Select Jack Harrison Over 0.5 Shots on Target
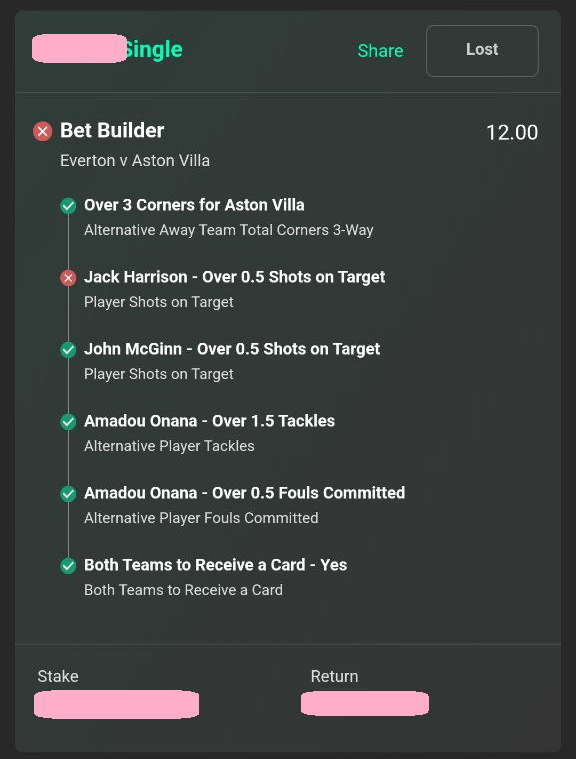Viewport: 576px width, 759px height. pyautogui.click(x=235, y=277)
